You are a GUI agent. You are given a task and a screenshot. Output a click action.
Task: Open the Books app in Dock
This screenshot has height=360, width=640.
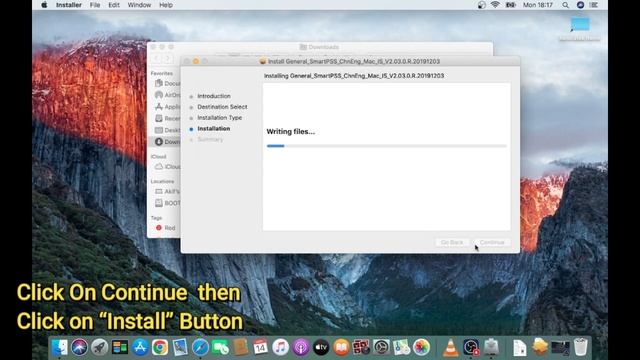click(341, 347)
